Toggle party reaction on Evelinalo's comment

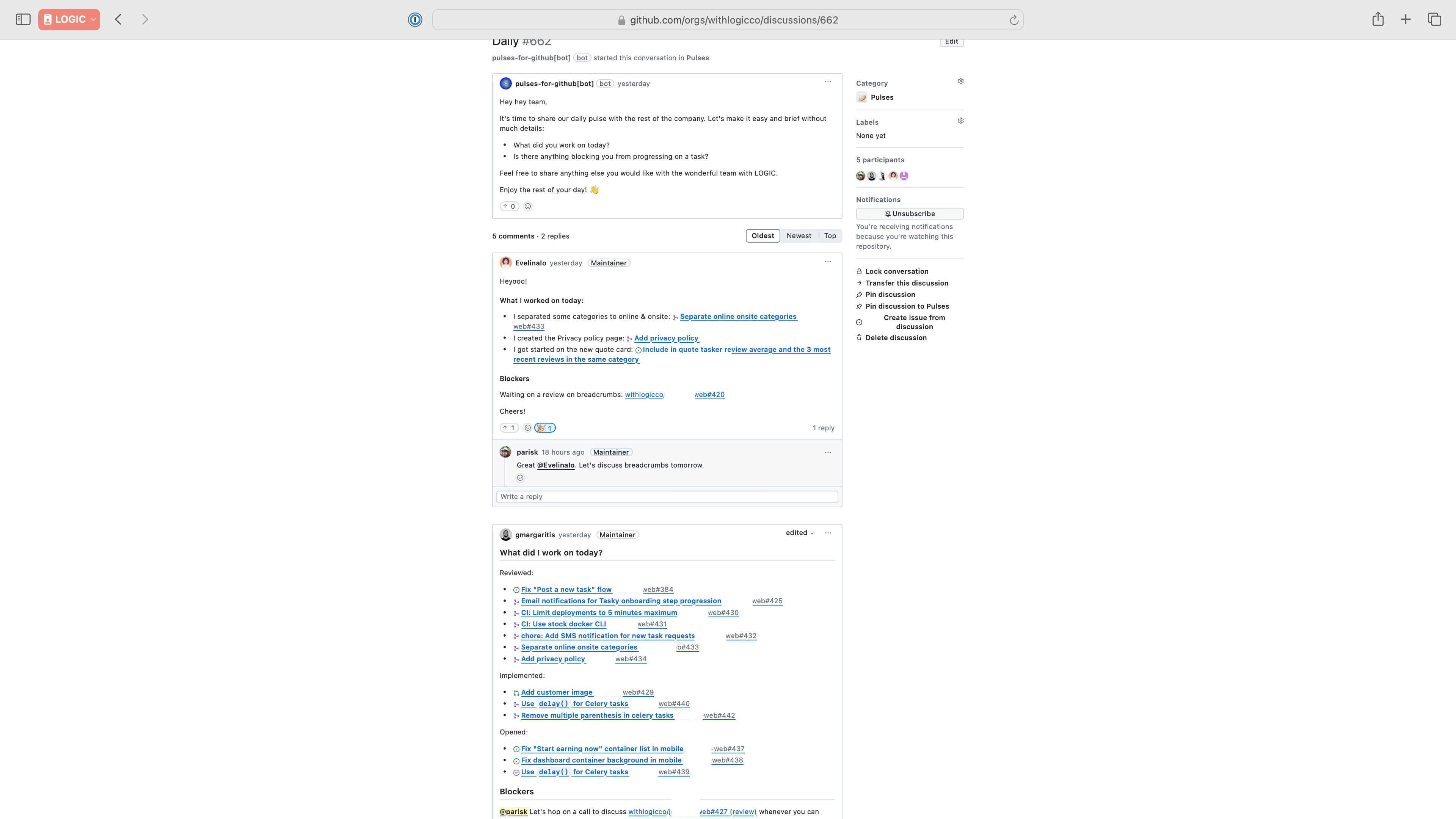(x=545, y=428)
